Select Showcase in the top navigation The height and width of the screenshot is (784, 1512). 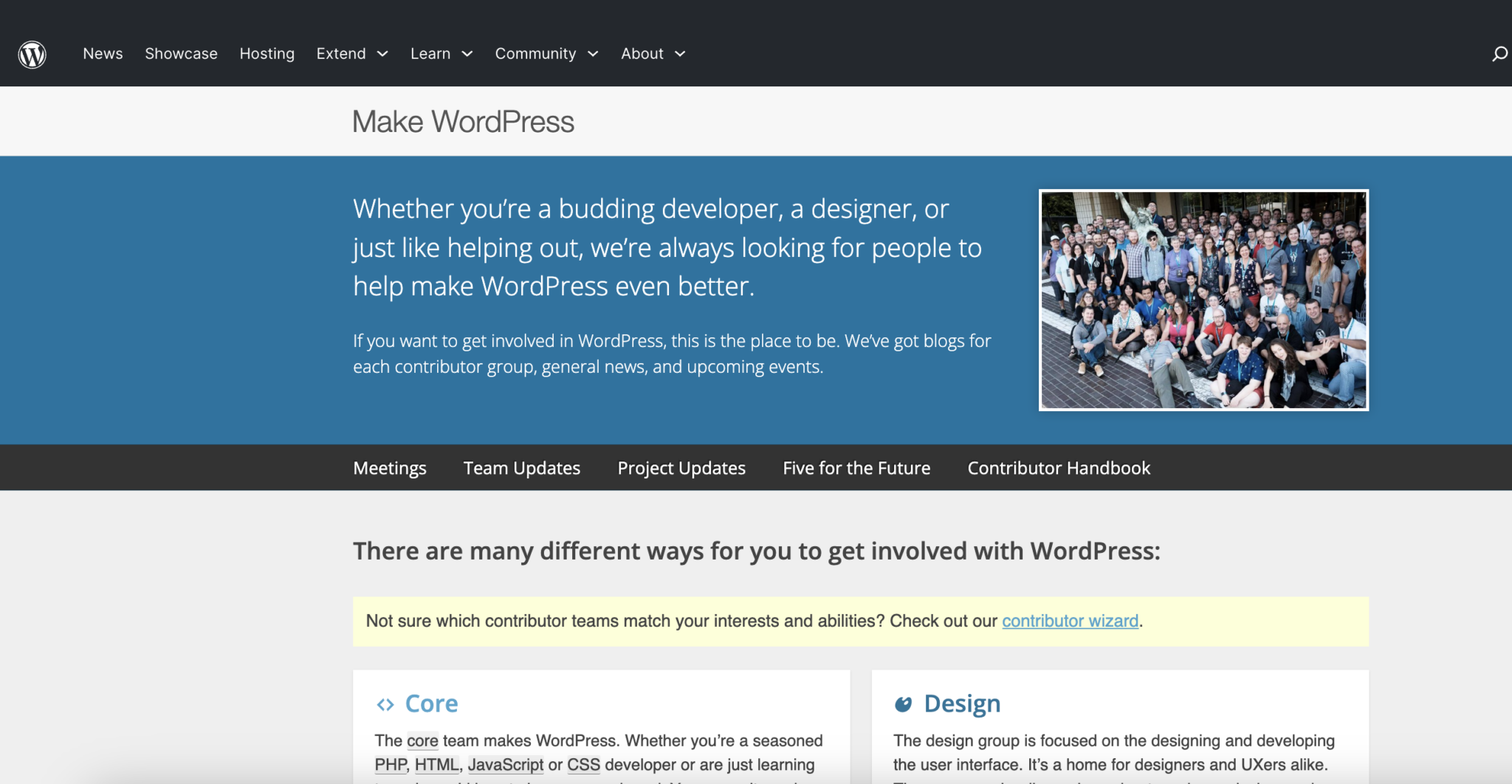[181, 53]
